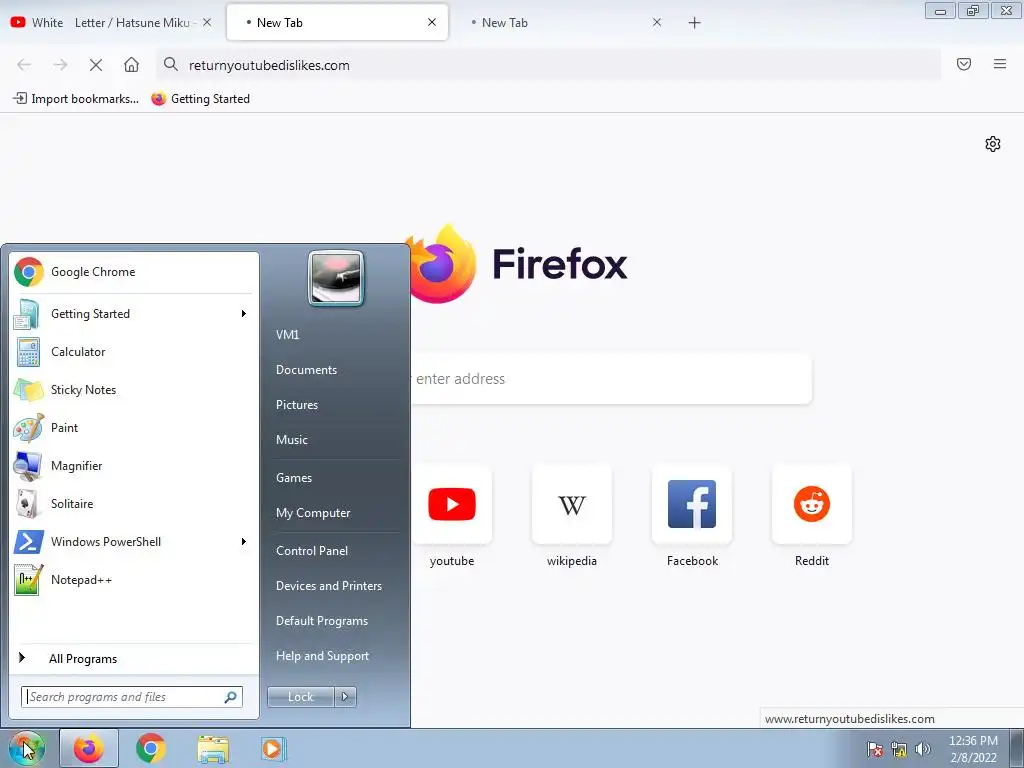Open Getting Started bookmark
The image size is (1024, 768).
click(x=200, y=99)
